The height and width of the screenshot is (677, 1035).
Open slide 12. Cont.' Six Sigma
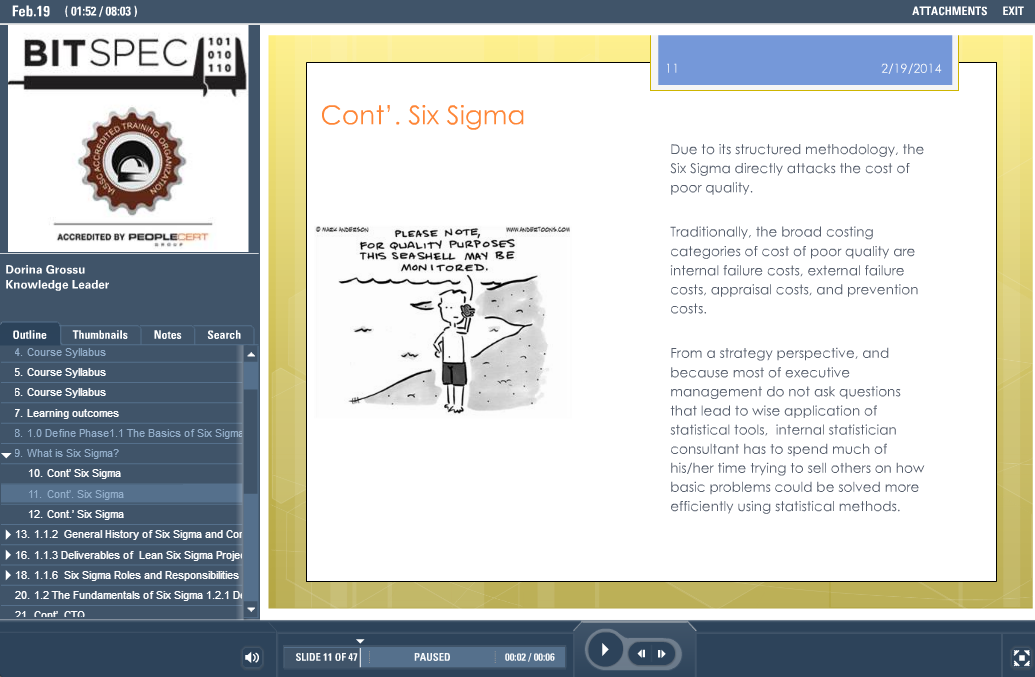[122, 514]
